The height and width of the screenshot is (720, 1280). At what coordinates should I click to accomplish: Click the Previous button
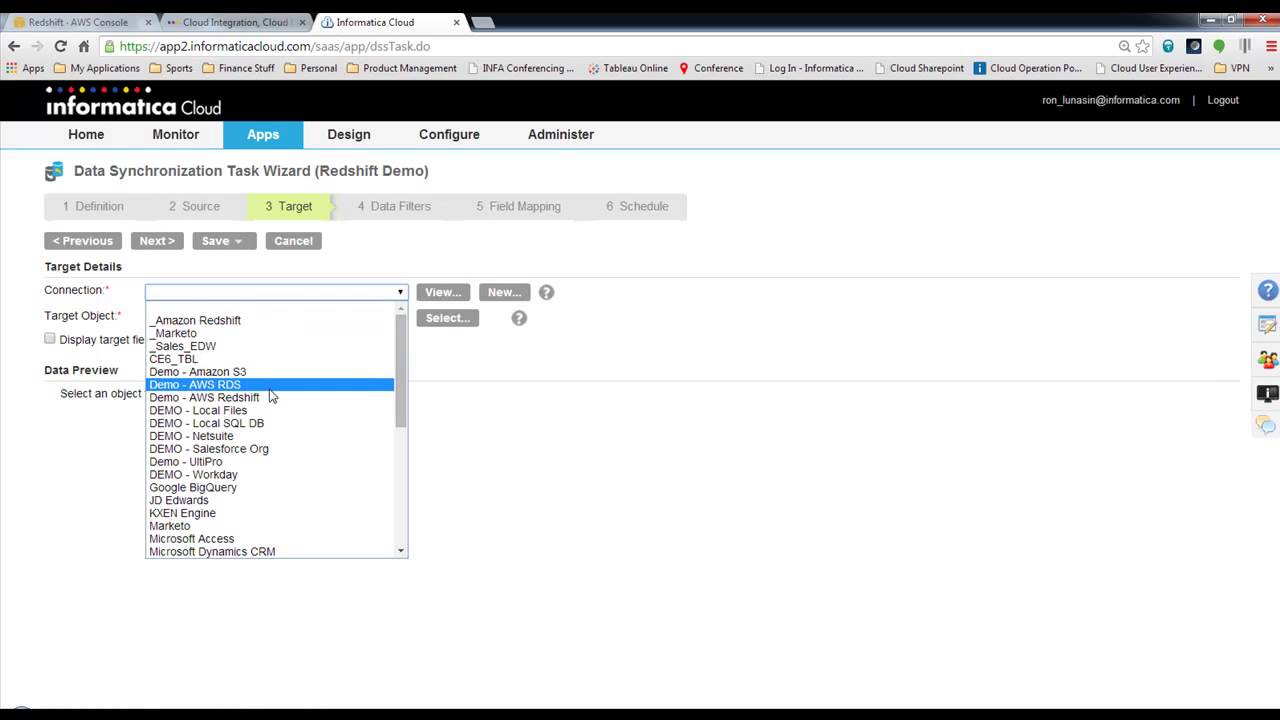click(83, 241)
